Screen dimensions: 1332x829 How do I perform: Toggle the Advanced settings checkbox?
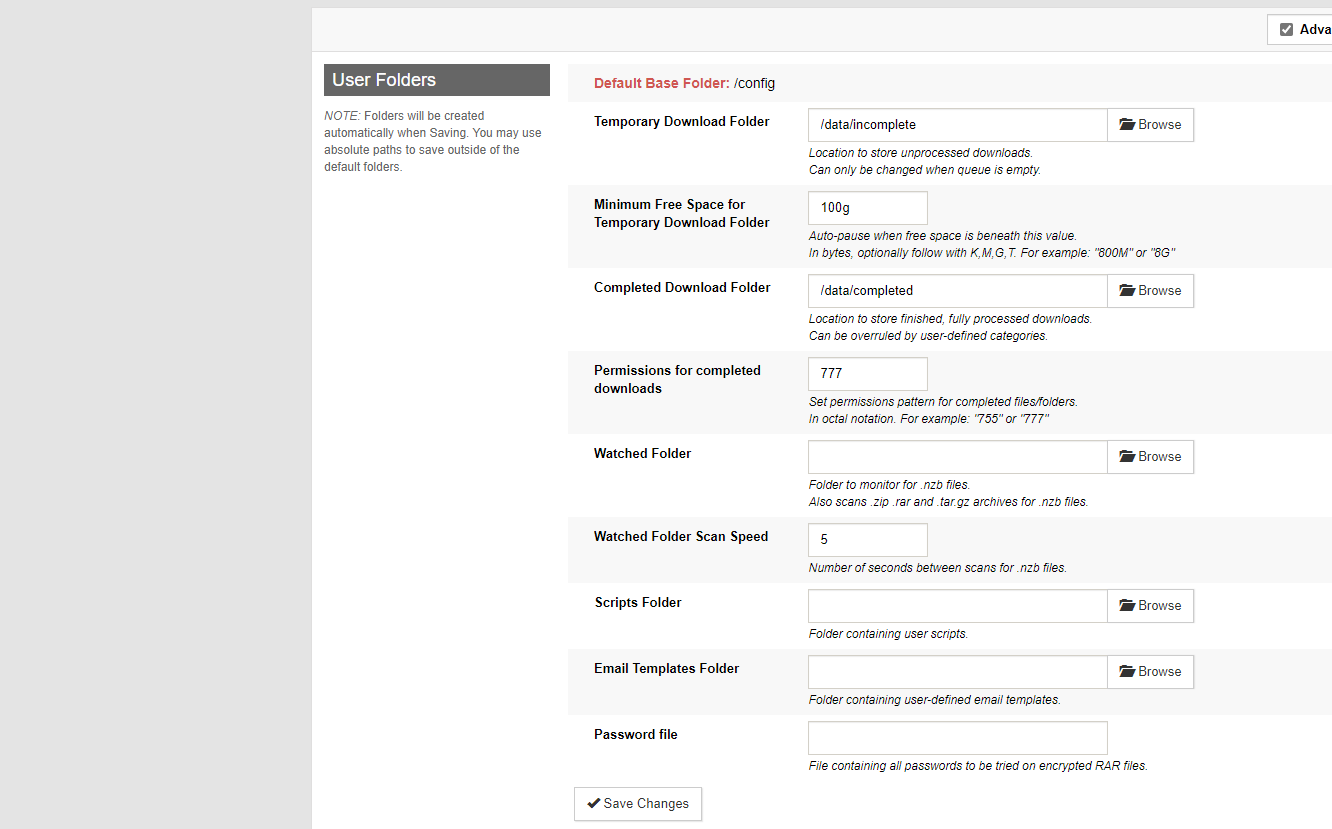coord(1286,30)
